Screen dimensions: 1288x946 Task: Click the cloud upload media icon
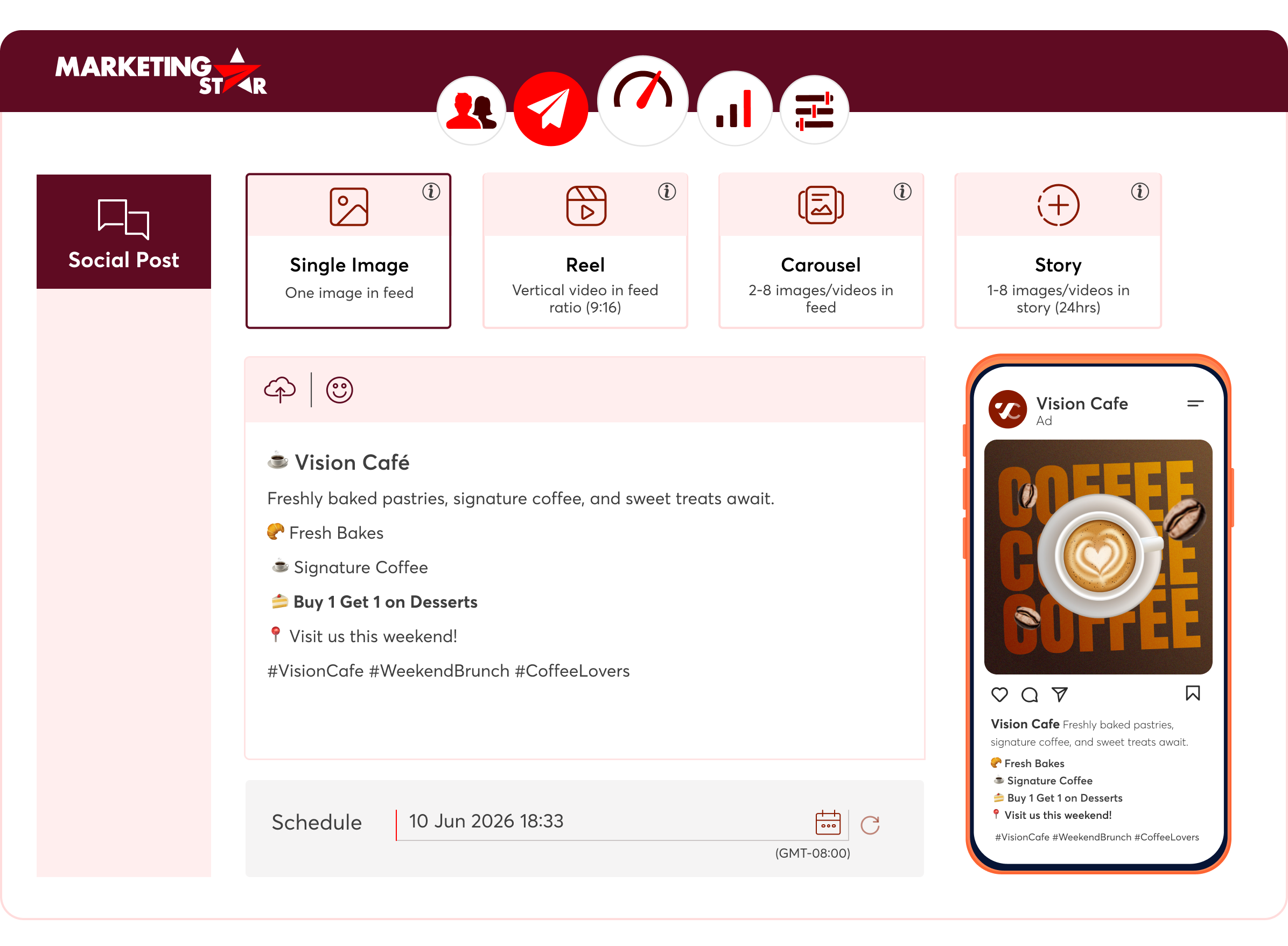[280, 390]
